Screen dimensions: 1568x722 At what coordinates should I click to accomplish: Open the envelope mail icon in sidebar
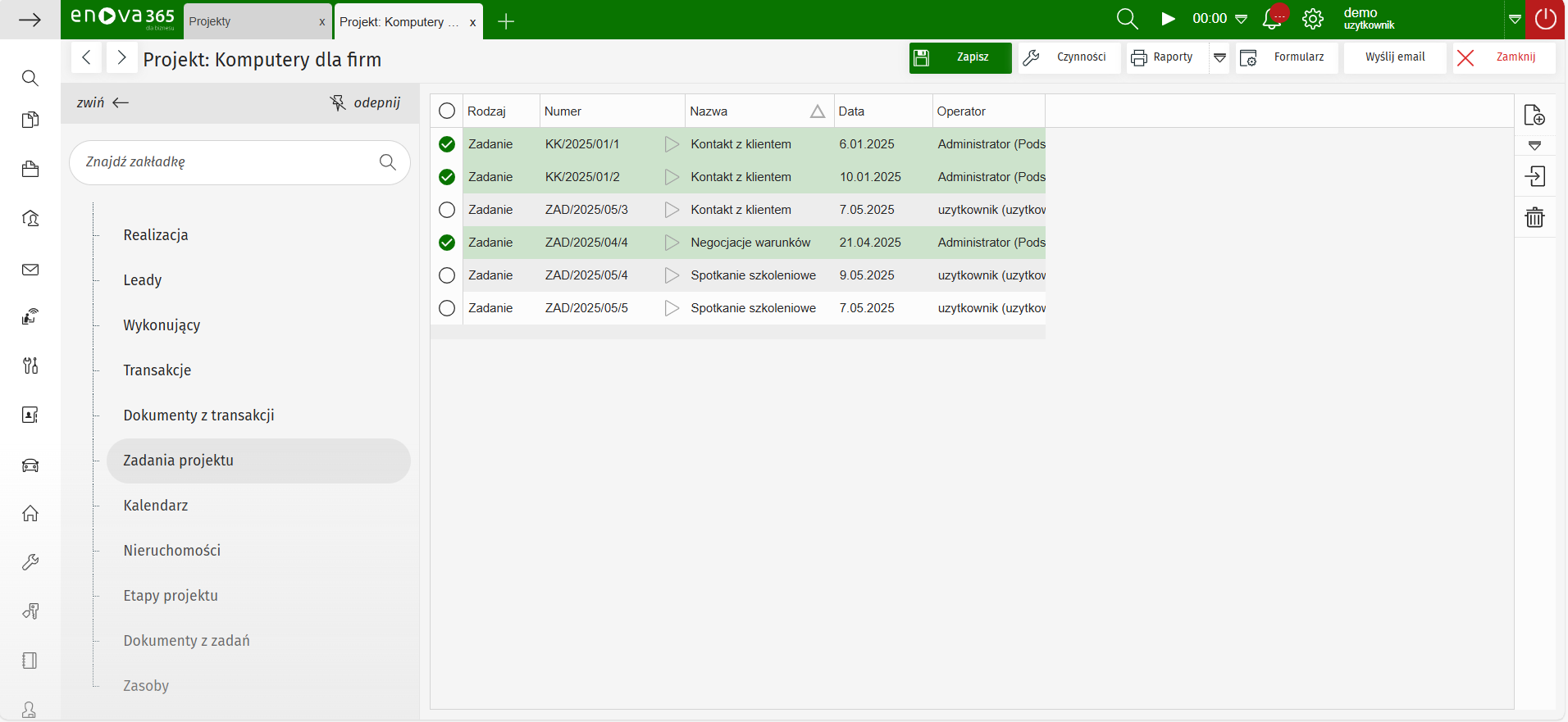click(30, 270)
